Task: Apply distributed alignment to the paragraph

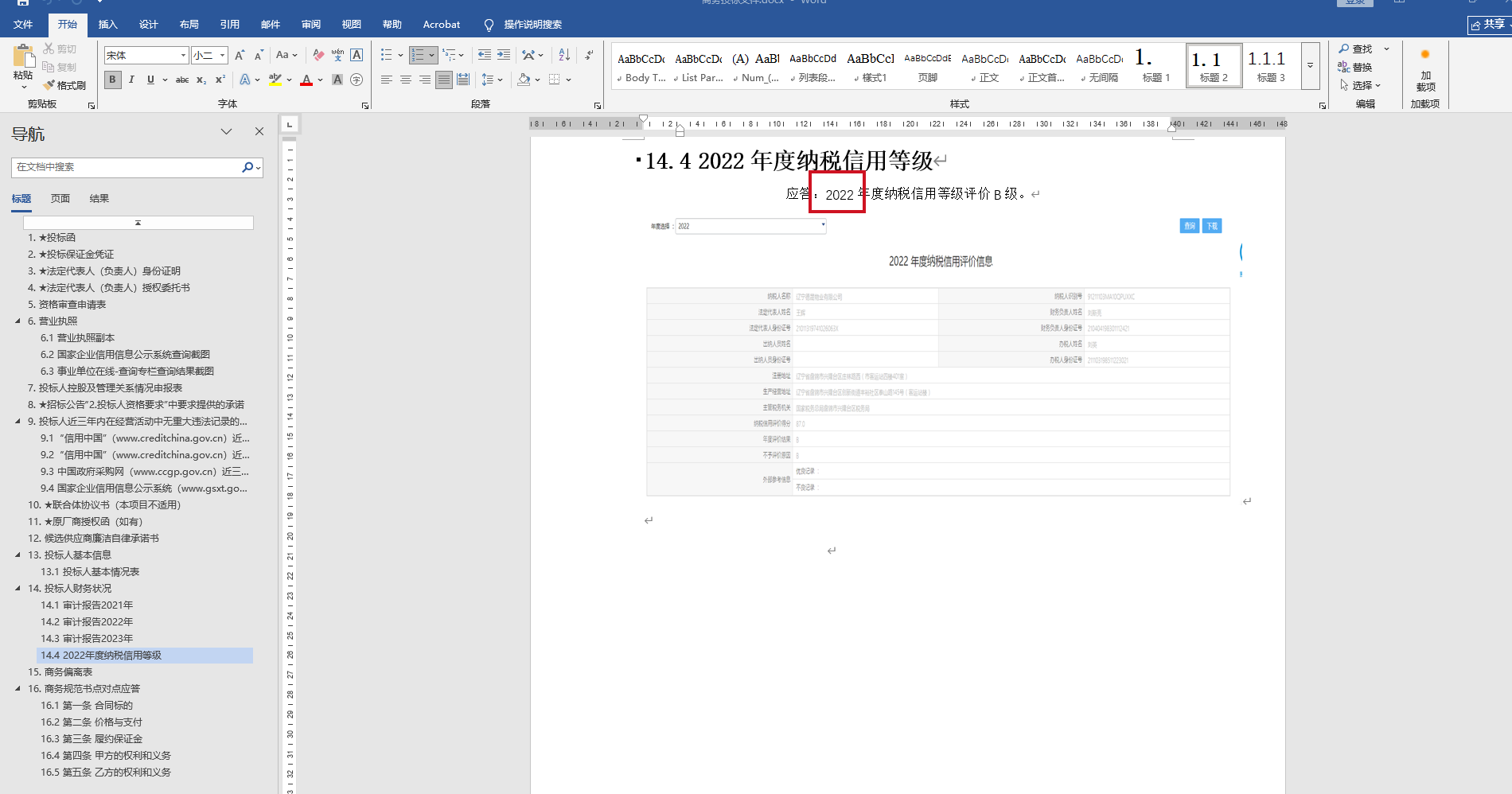Action: pyautogui.click(x=463, y=80)
